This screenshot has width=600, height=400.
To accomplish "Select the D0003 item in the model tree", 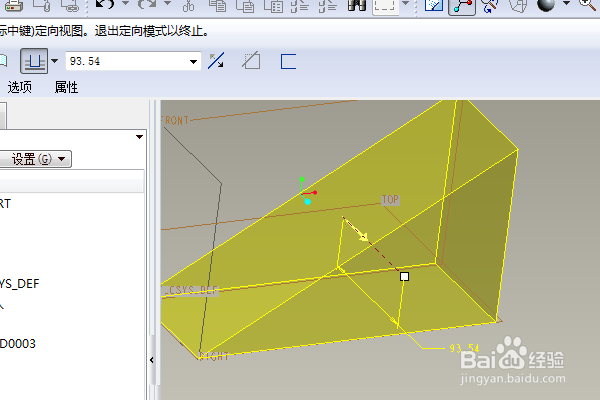I will pyautogui.click(x=18, y=344).
